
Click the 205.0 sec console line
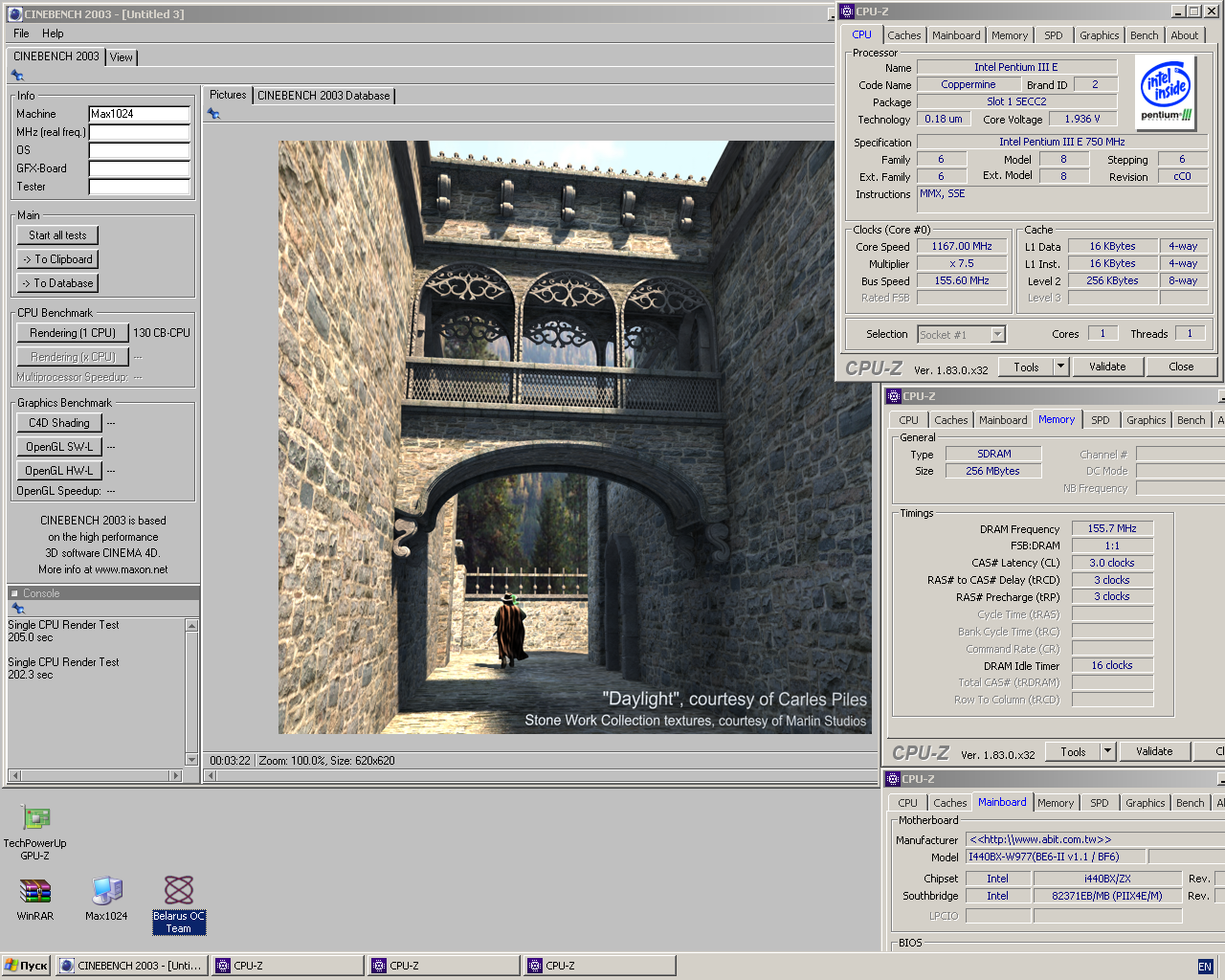31,637
